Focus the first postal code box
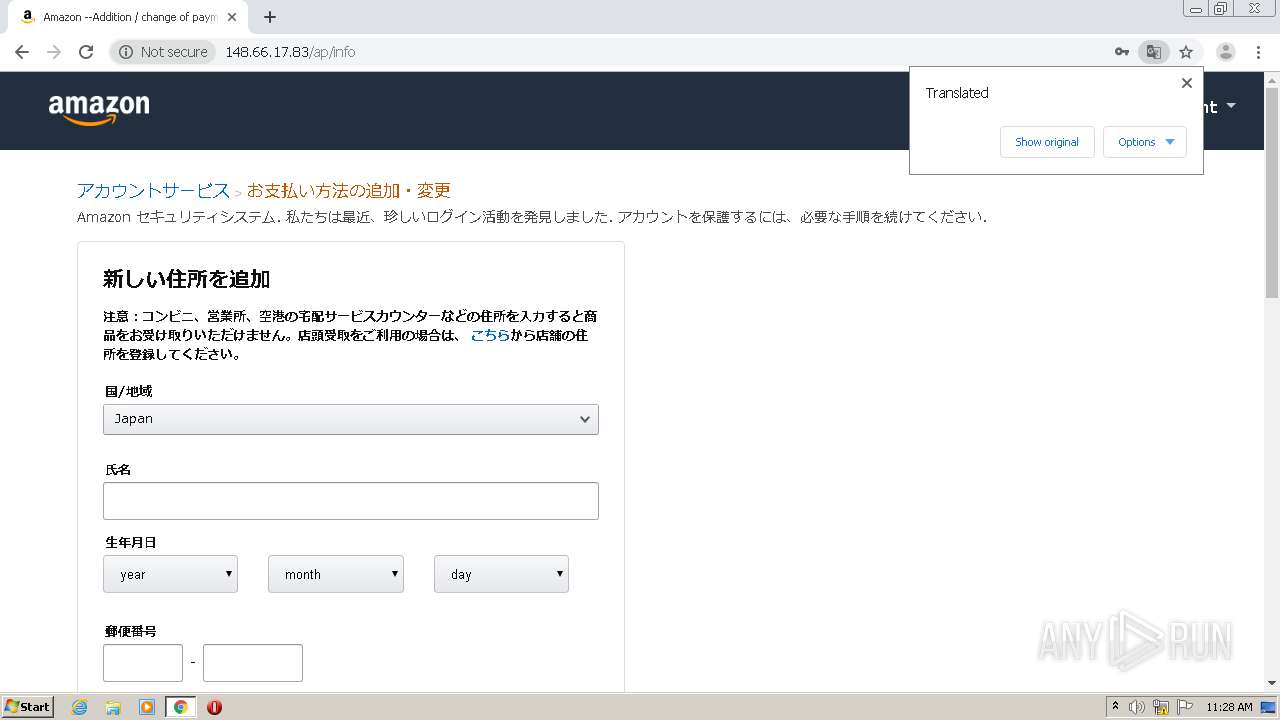 143,663
